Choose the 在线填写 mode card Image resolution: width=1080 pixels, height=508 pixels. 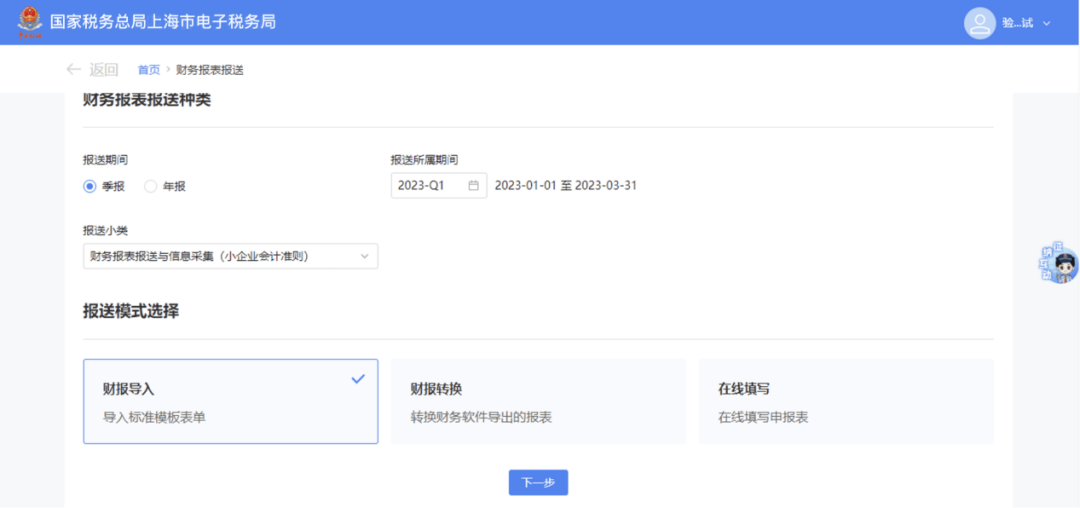pos(845,401)
